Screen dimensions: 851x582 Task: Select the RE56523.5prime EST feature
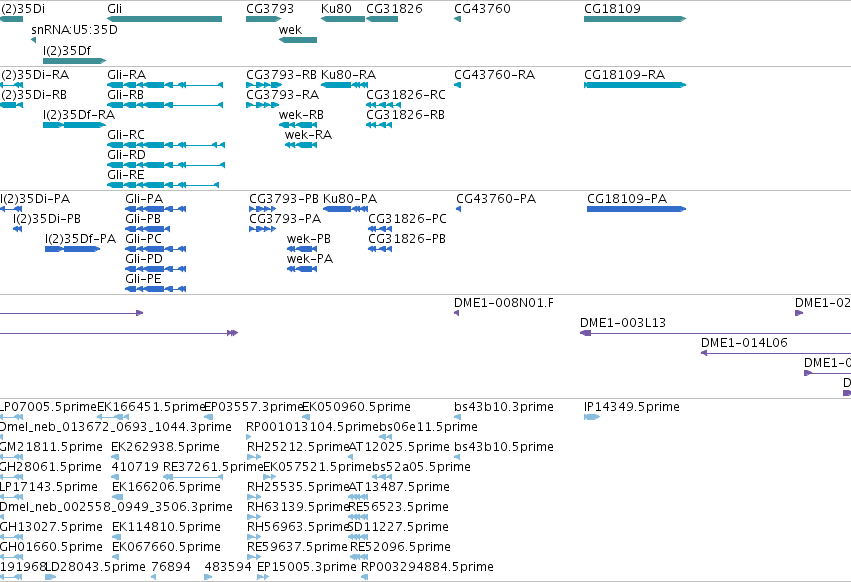(x=358, y=517)
